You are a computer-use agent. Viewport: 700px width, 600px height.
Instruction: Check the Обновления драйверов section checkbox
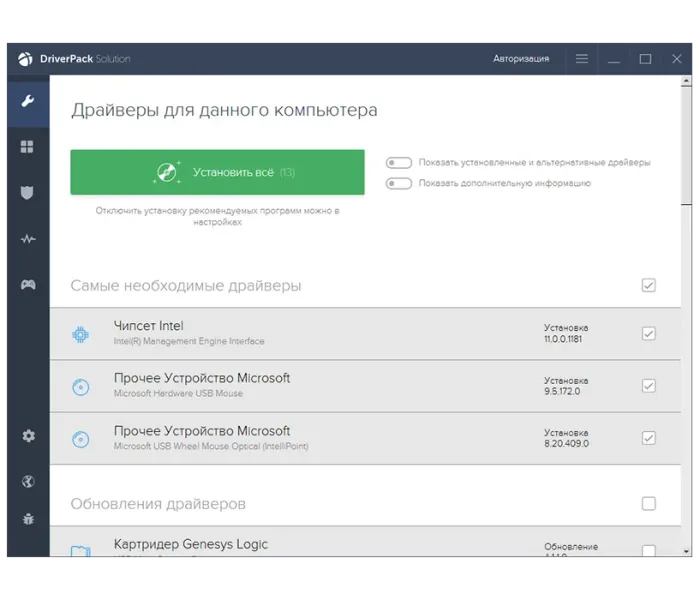click(x=648, y=503)
